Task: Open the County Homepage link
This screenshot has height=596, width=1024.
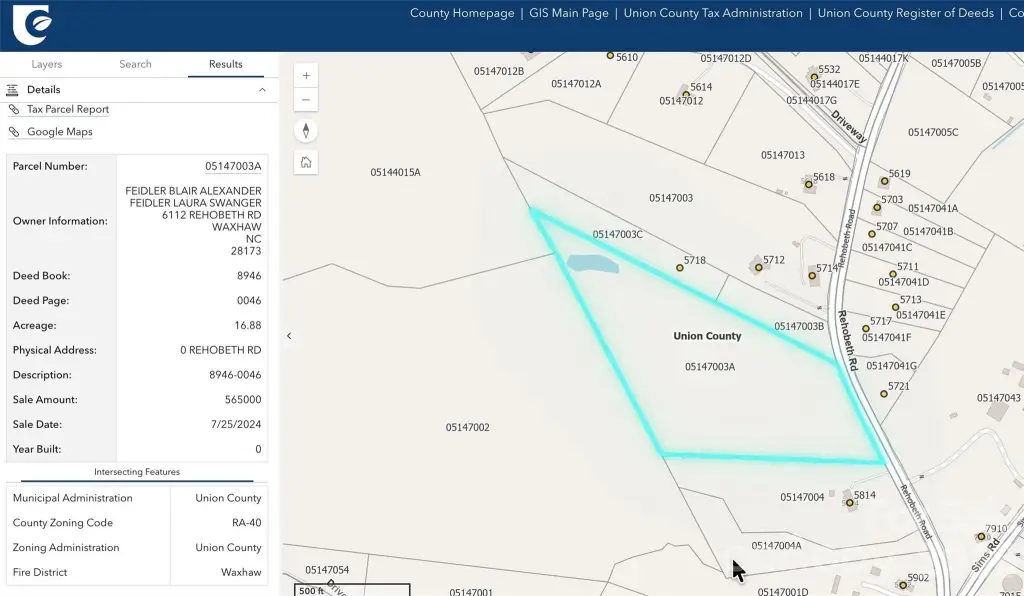Action: (x=461, y=14)
